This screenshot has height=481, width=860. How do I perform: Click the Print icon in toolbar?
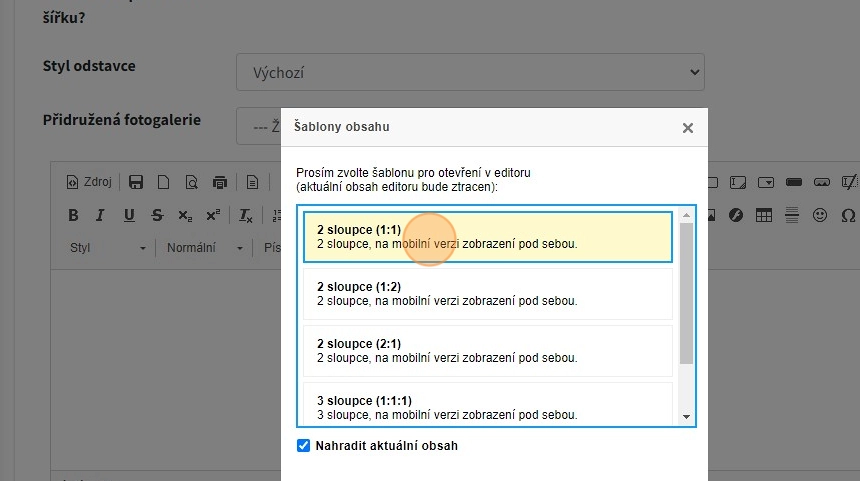pos(220,182)
